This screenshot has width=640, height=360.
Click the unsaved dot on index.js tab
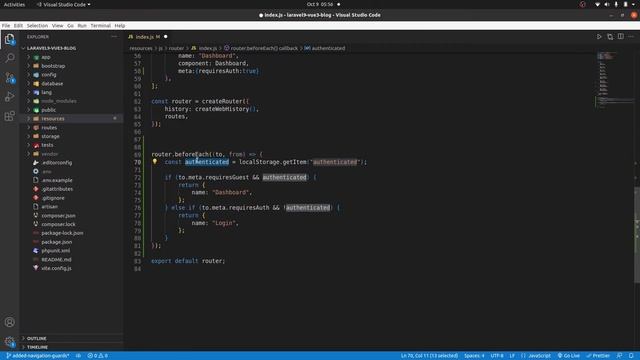[165, 37]
